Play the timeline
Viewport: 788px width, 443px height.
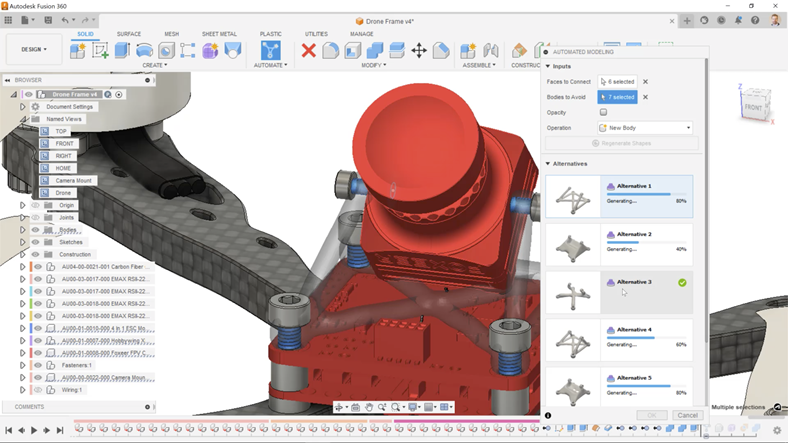34,430
